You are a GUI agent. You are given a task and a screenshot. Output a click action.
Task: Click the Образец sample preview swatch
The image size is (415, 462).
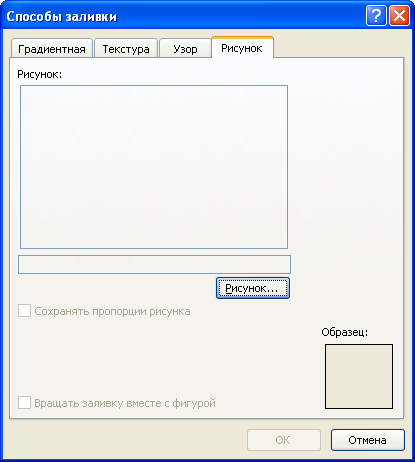[x=359, y=376]
